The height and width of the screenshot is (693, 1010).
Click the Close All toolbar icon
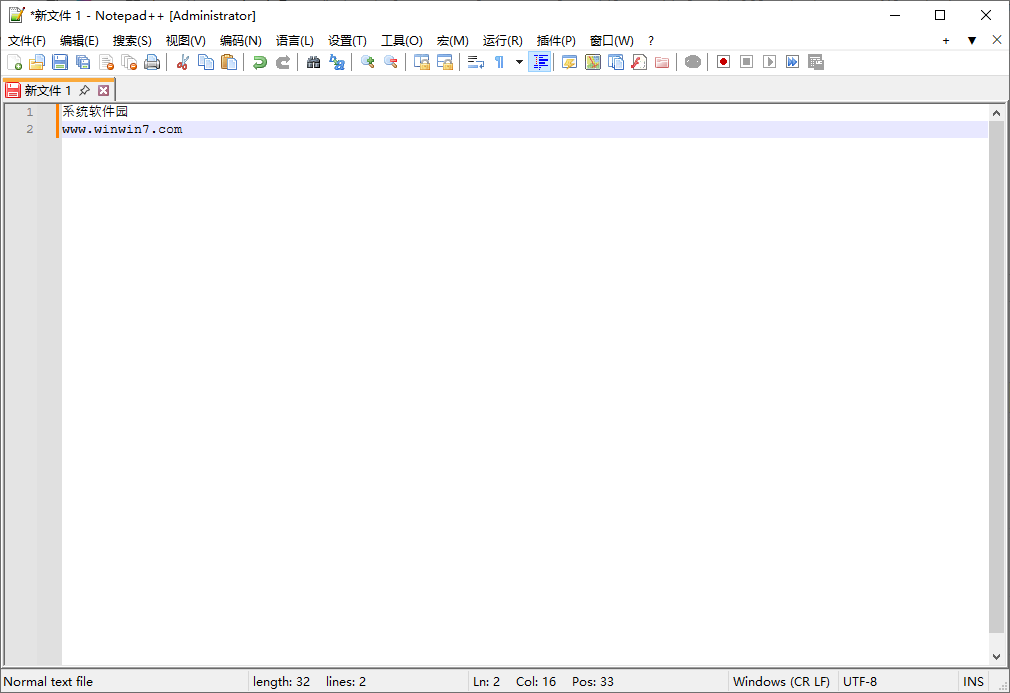click(x=129, y=62)
